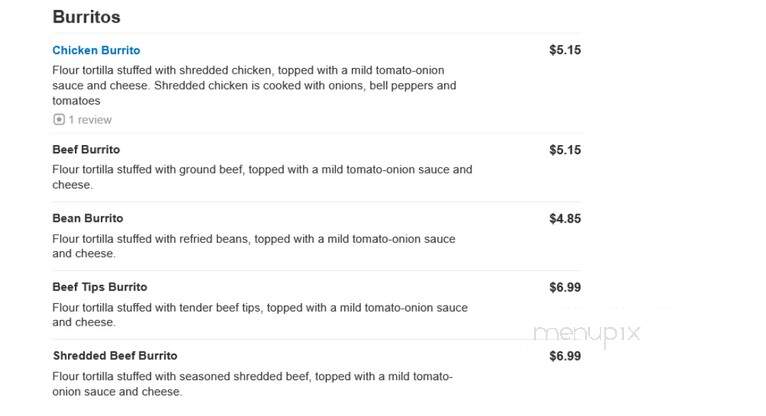Select the Beef Burrito item title
The width and height of the screenshot is (766, 416).
(86, 149)
